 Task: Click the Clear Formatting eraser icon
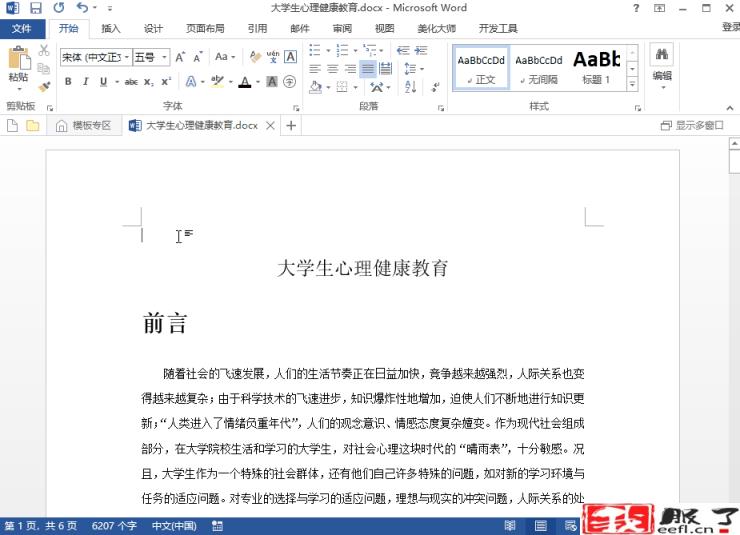click(x=254, y=57)
